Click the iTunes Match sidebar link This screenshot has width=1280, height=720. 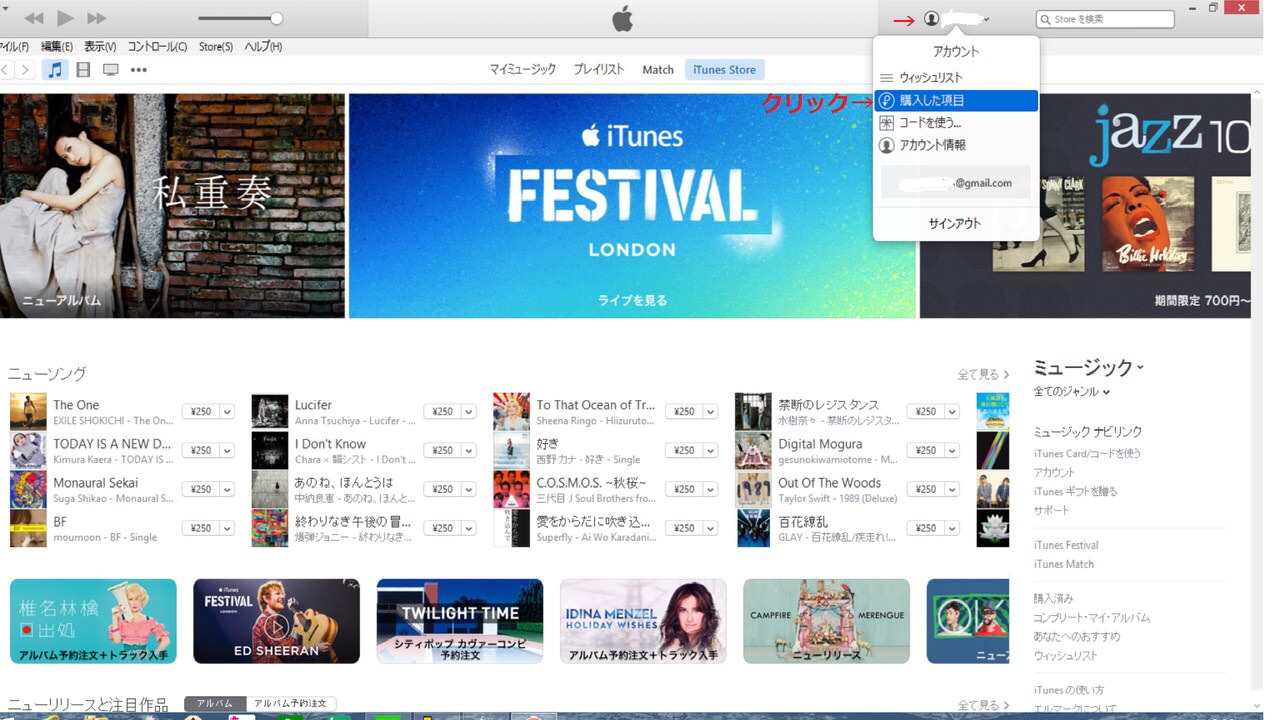(1064, 564)
